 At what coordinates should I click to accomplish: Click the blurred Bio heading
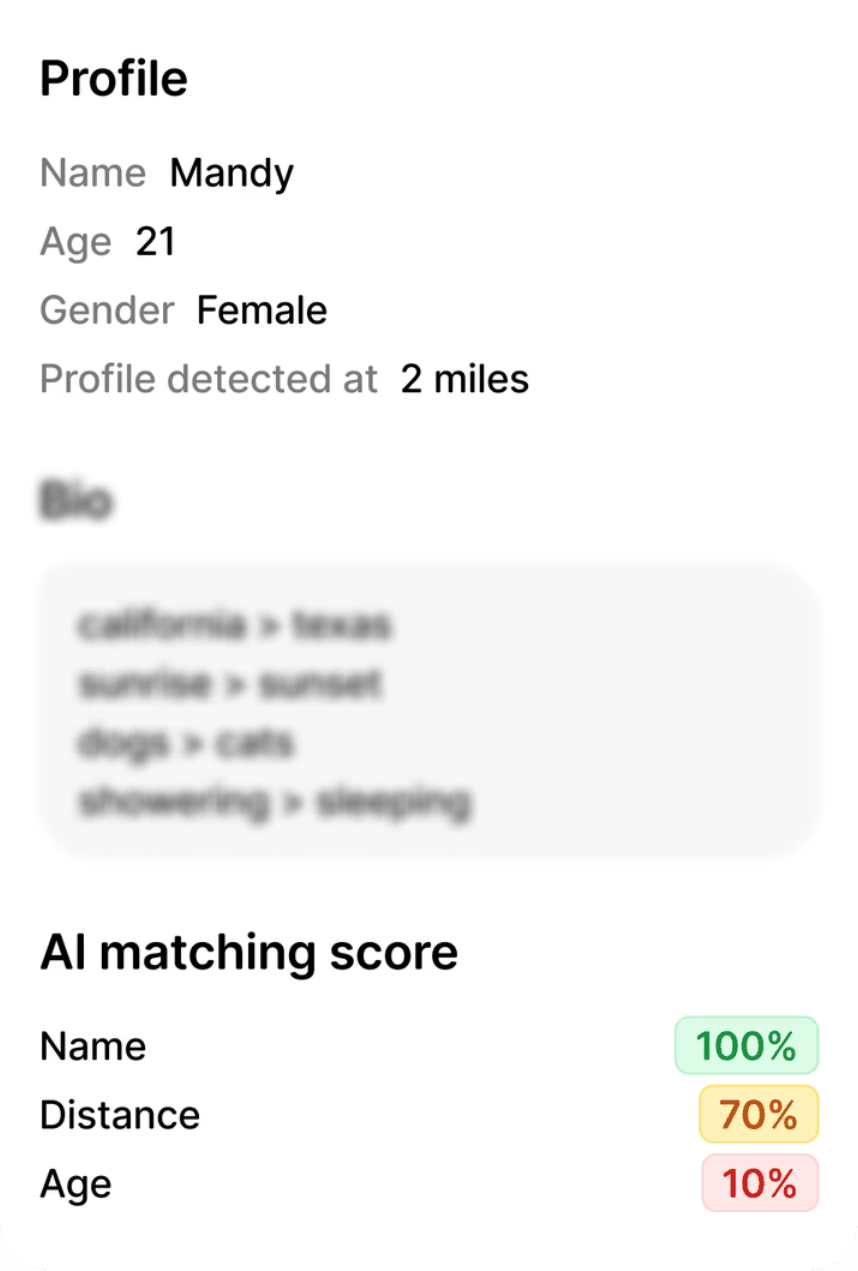76,500
